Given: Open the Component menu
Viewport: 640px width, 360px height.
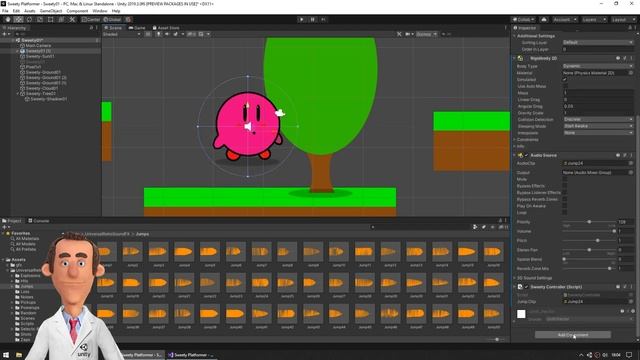Looking at the screenshot, I should 77,11.
